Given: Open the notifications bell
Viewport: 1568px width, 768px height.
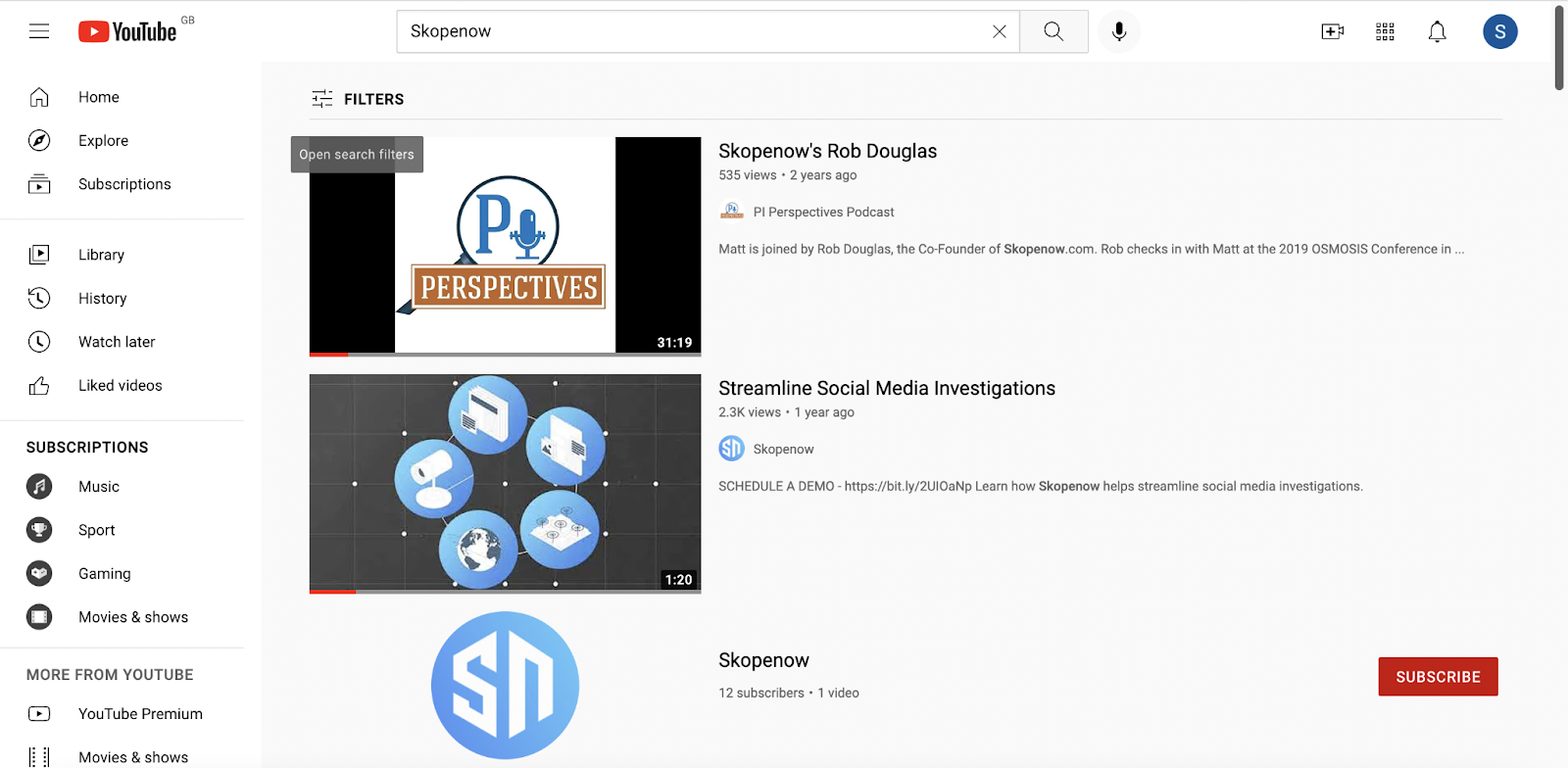Looking at the screenshot, I should [1437, 31].
